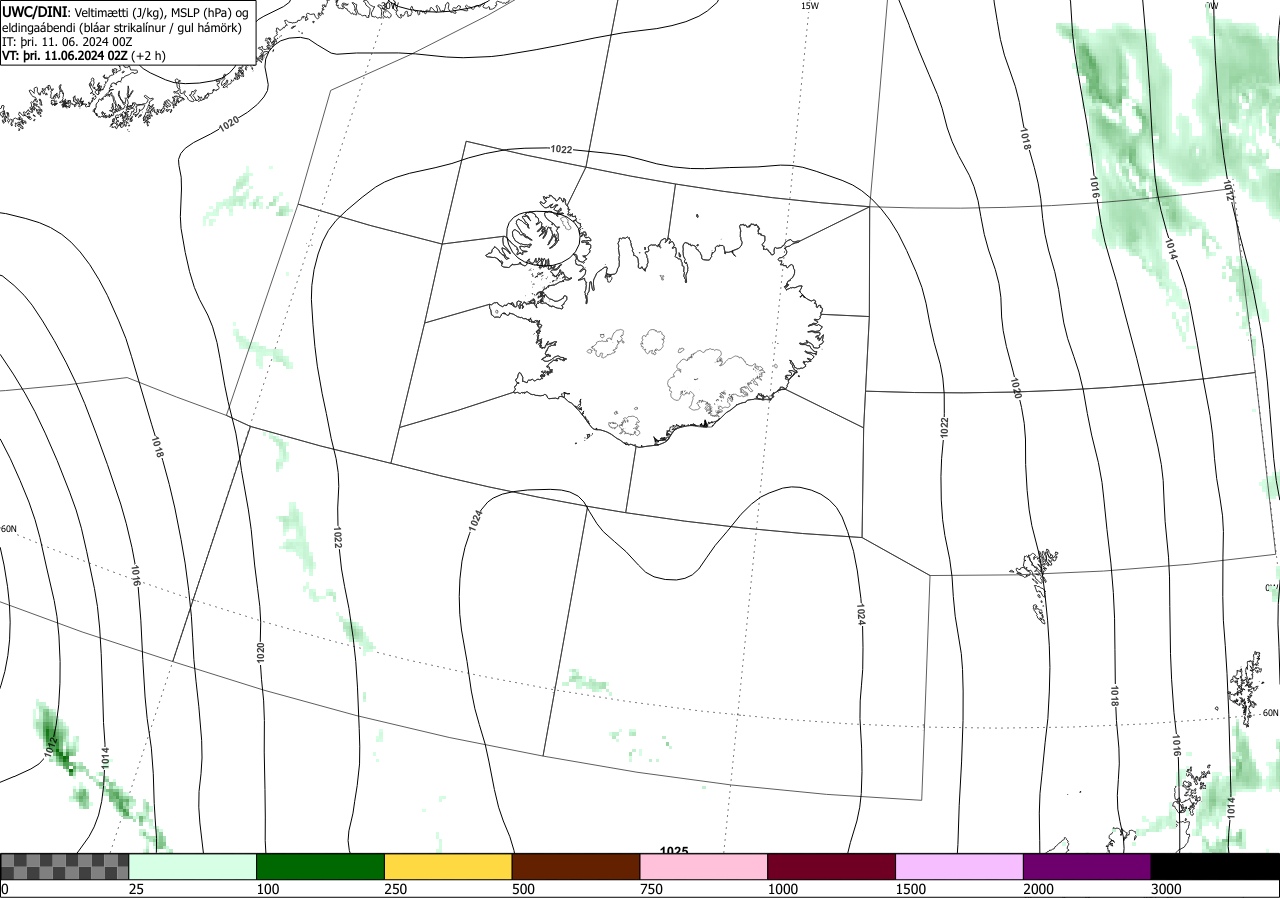Click the '25' legend scale value
Image resolution: width=1280 pixels, height=898 pixels.
tap(137, 889)
